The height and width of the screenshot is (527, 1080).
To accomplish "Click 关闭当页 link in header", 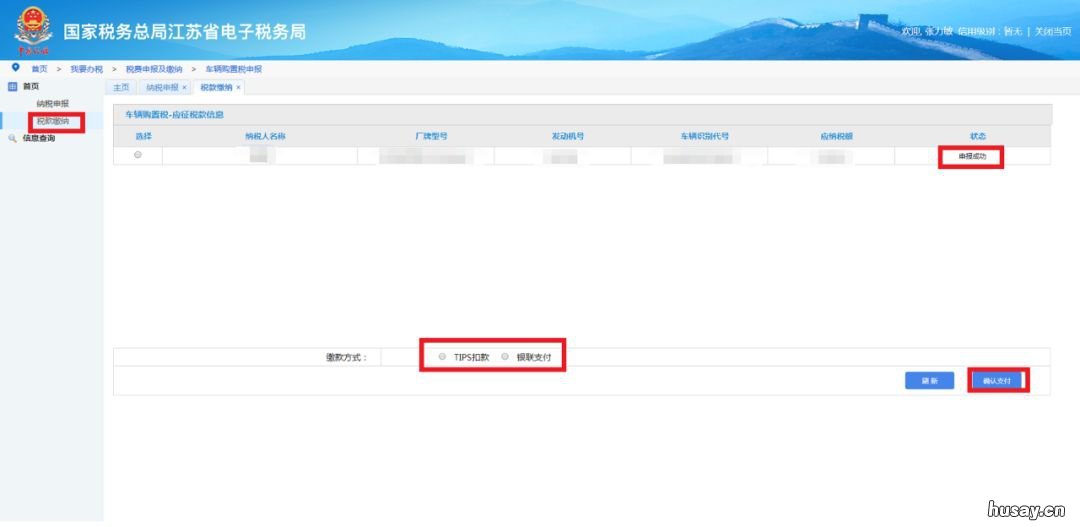I will 1053,32.
